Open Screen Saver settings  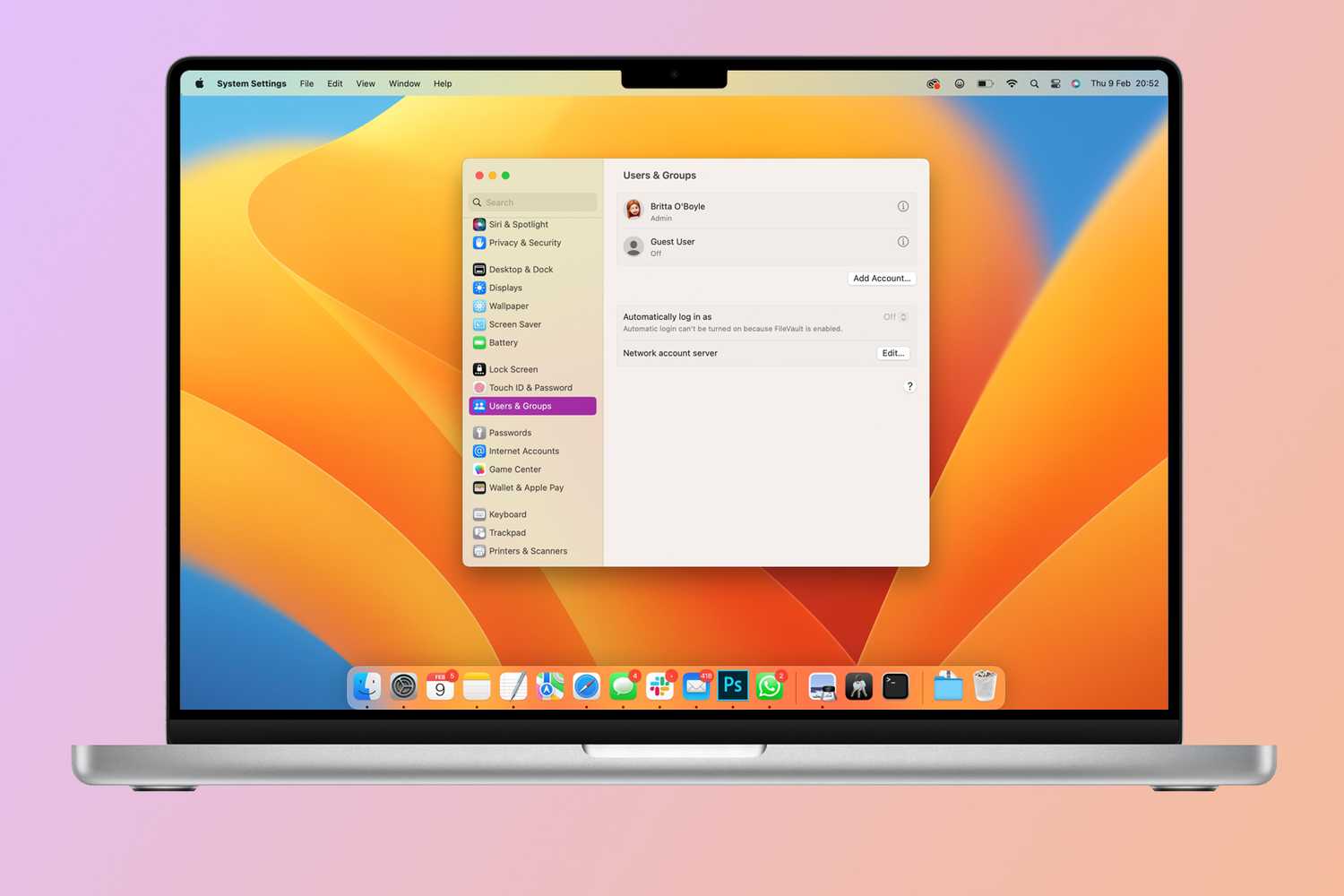(x=515, y=323)
